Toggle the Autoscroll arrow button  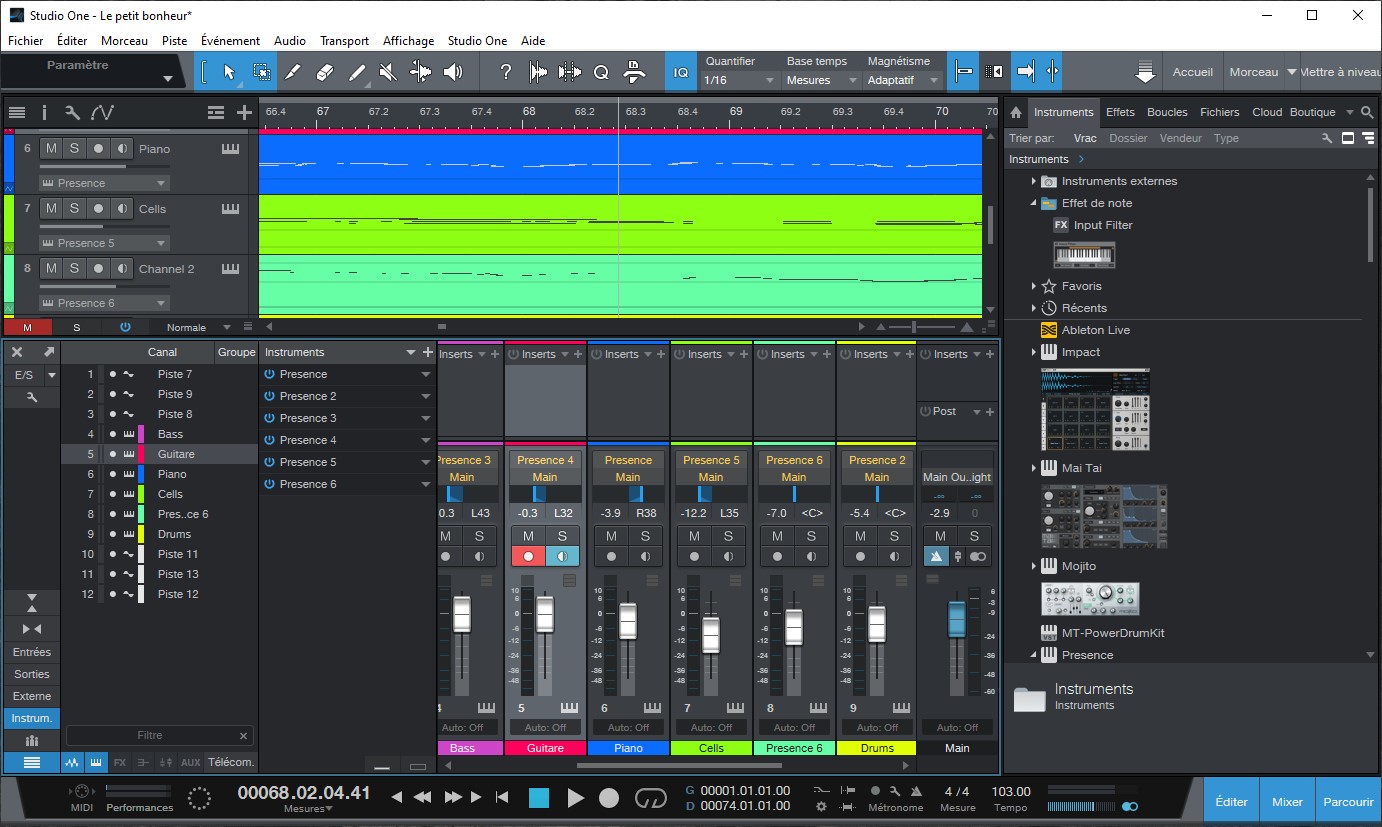(x=1026, y=72)
